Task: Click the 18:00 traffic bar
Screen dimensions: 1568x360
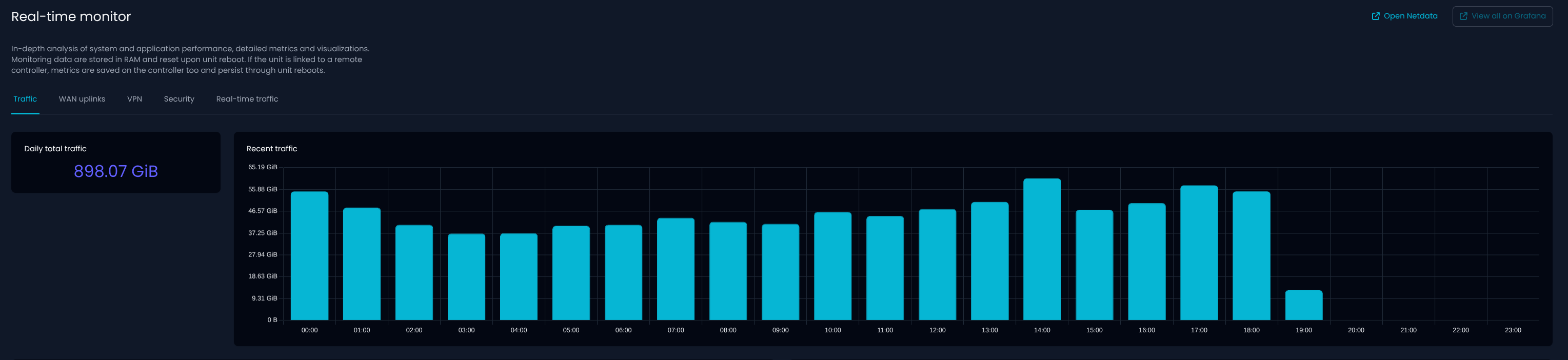Action: point(1251,256)
